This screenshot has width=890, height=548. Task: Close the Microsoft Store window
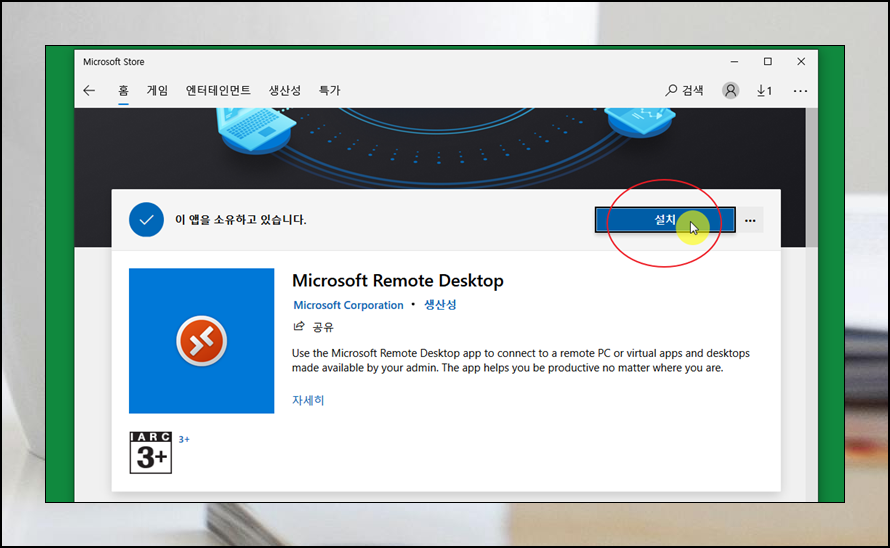pyautogui.click(x=801, y=61)
